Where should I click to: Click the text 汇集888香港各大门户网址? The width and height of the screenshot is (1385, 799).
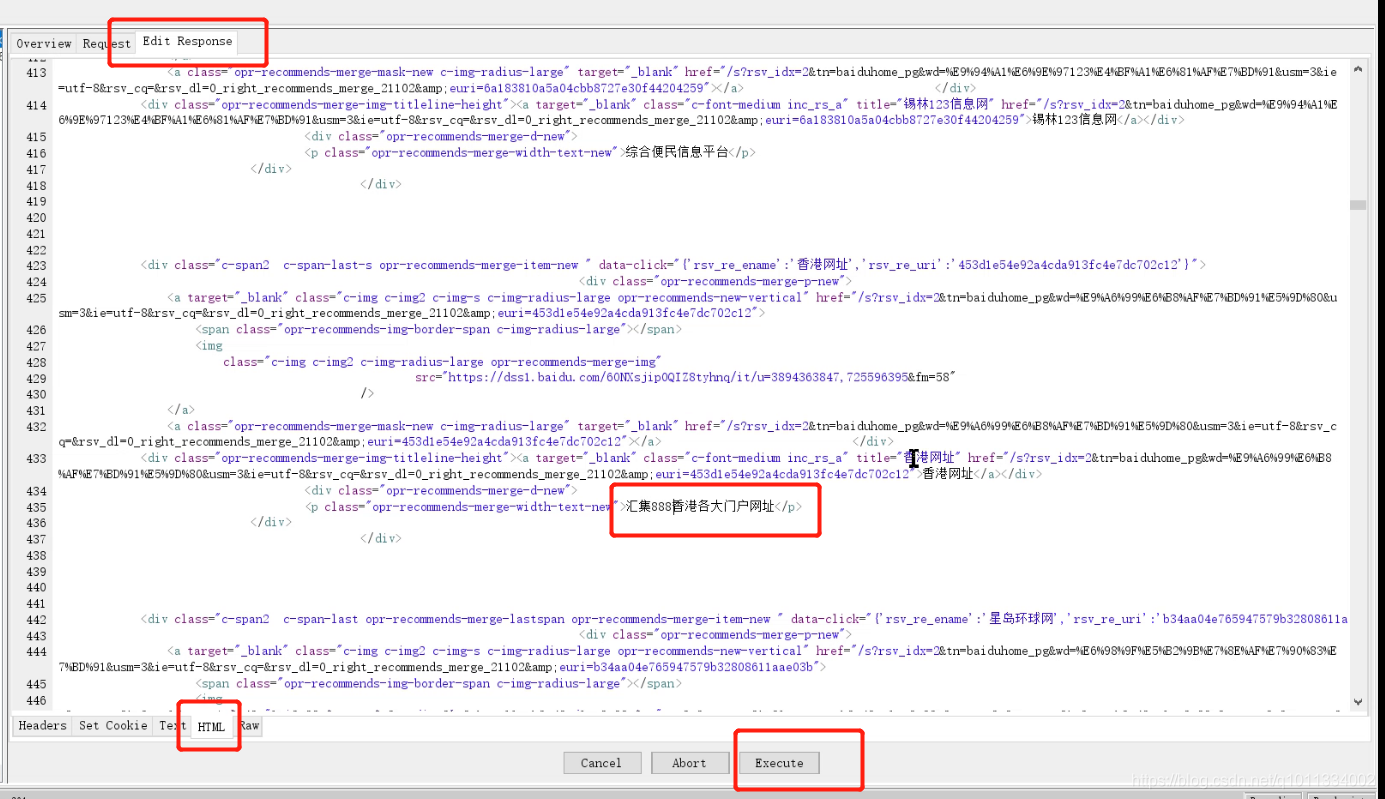pos(700,506)
